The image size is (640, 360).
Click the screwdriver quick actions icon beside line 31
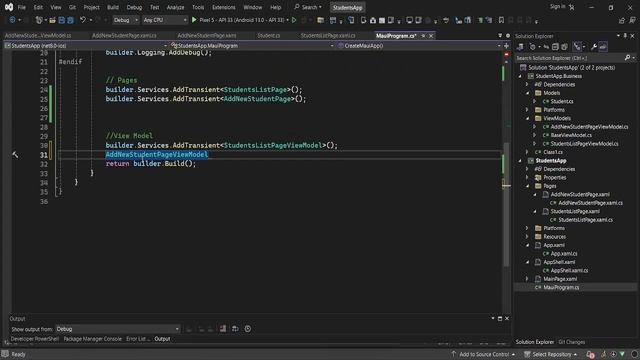[x=15, y=154]
